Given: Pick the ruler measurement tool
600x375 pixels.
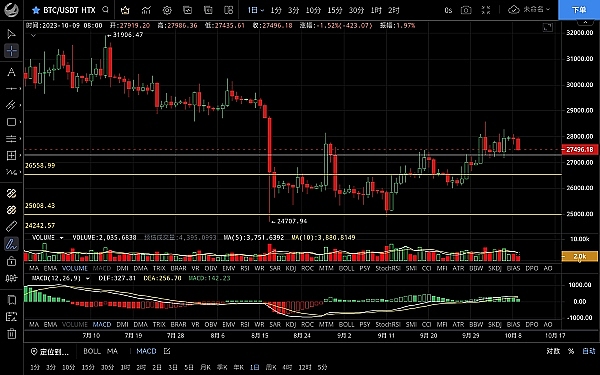Looking at the screenshot, I should 11,227.
